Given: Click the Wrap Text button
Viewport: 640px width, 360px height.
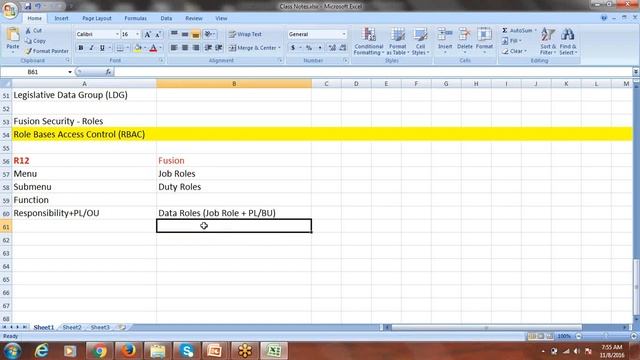Looking at the screenshot, I should point(245,34).
